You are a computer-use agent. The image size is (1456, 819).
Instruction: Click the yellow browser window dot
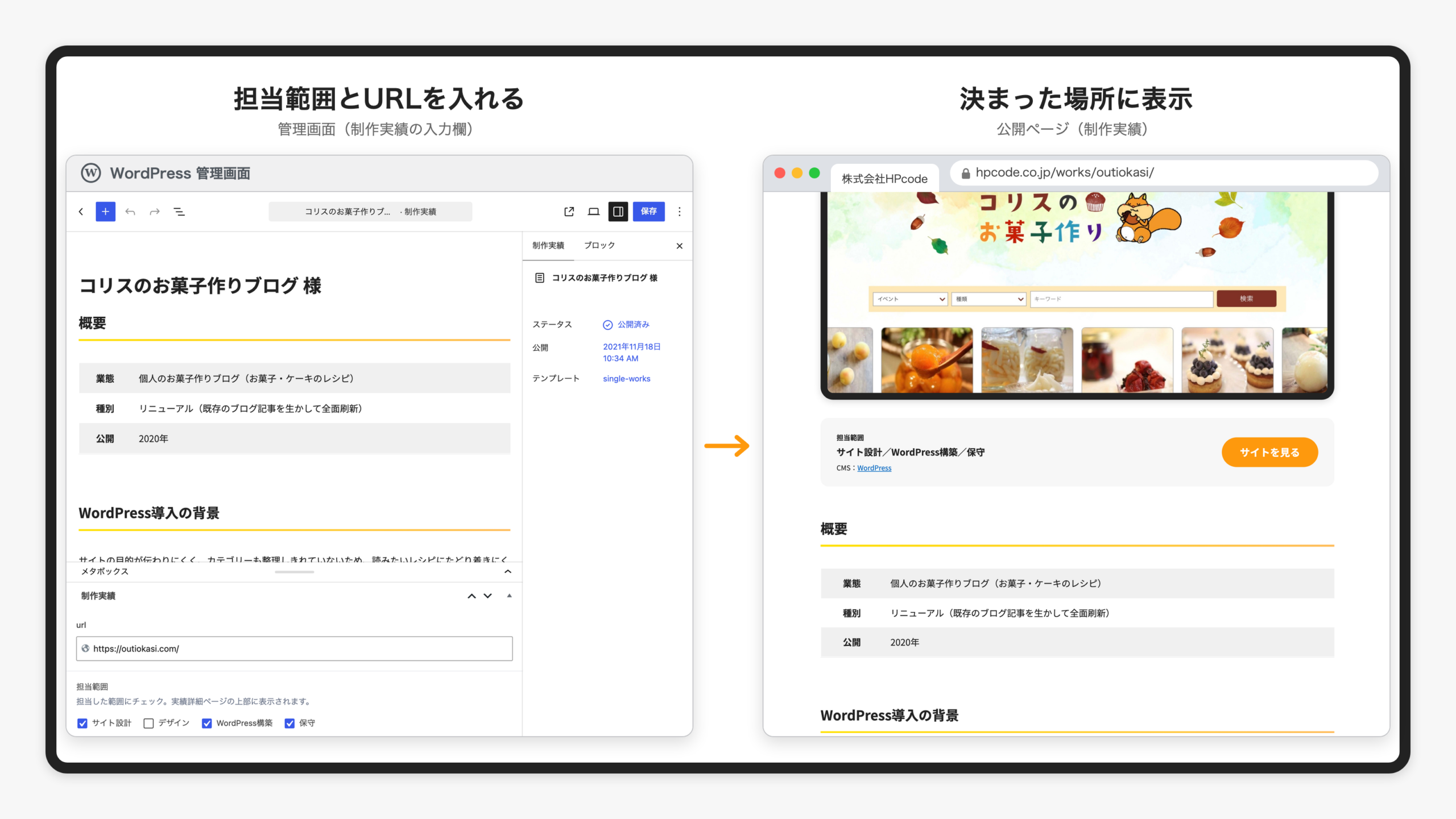797,173
